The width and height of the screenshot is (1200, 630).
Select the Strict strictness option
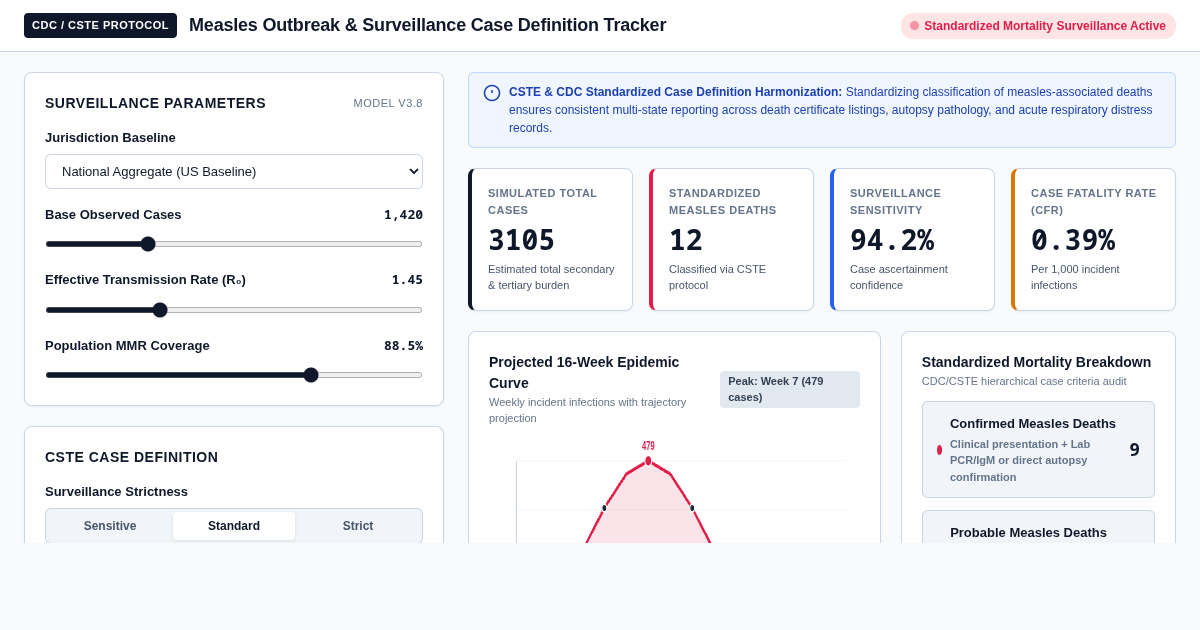point(358,526)
